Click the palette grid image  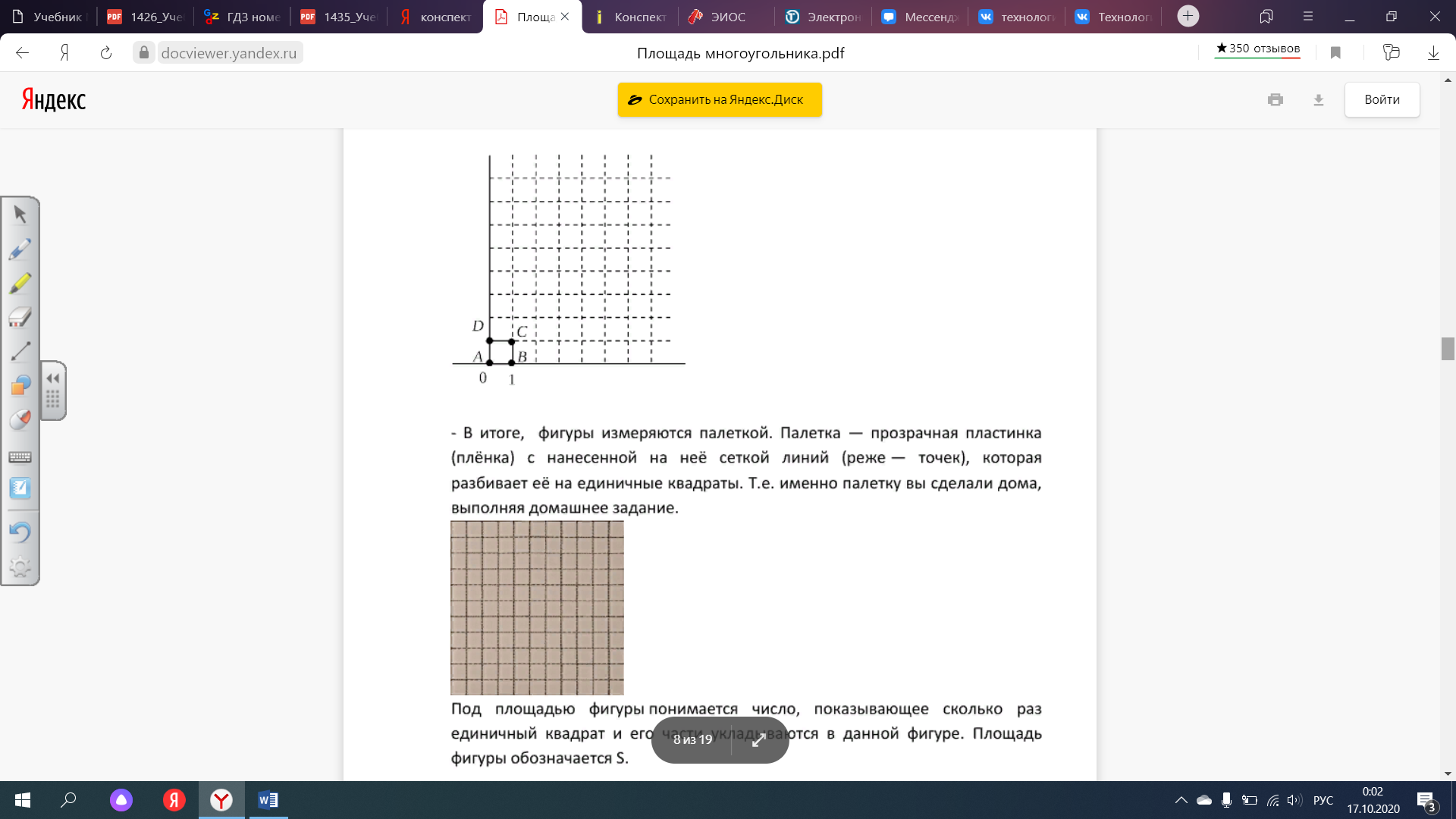[x=537, y=607]
